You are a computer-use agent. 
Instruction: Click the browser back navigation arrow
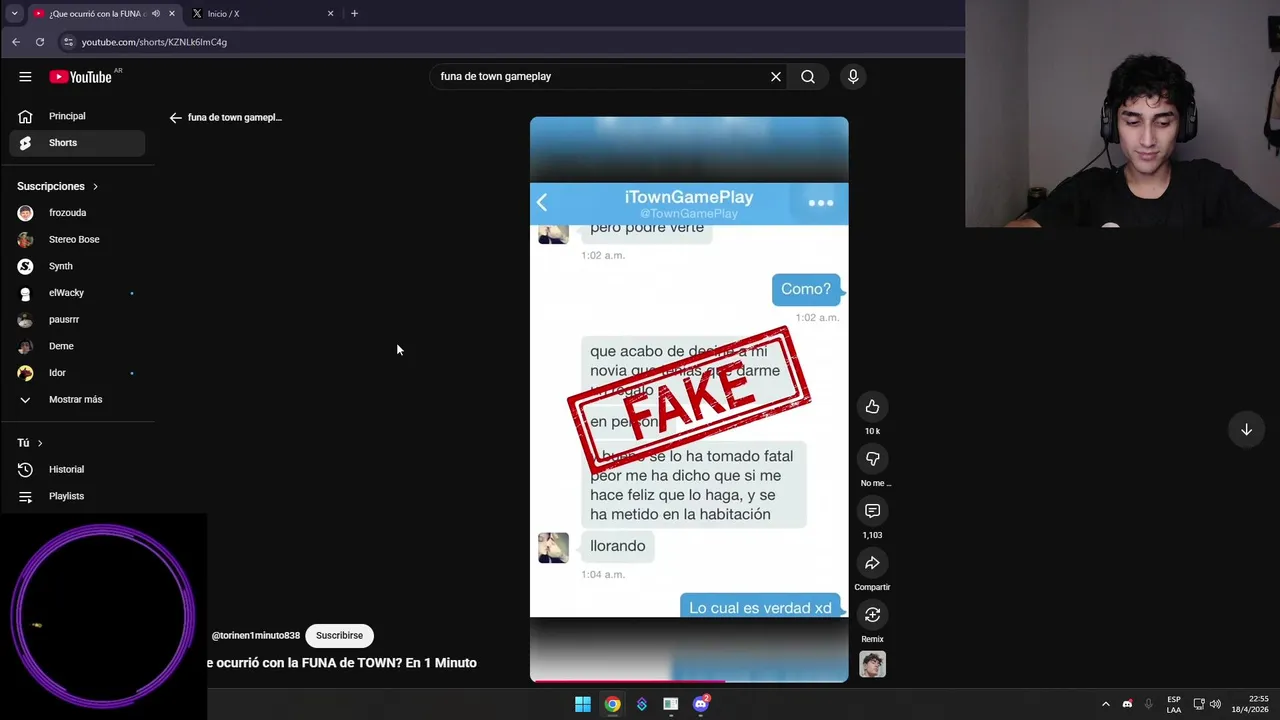(16, 42)
